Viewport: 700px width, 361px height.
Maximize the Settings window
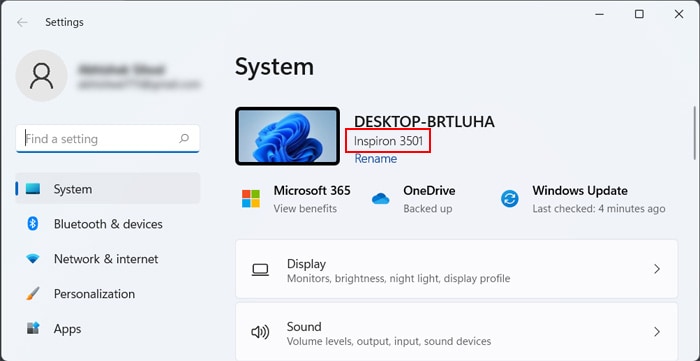639,14
